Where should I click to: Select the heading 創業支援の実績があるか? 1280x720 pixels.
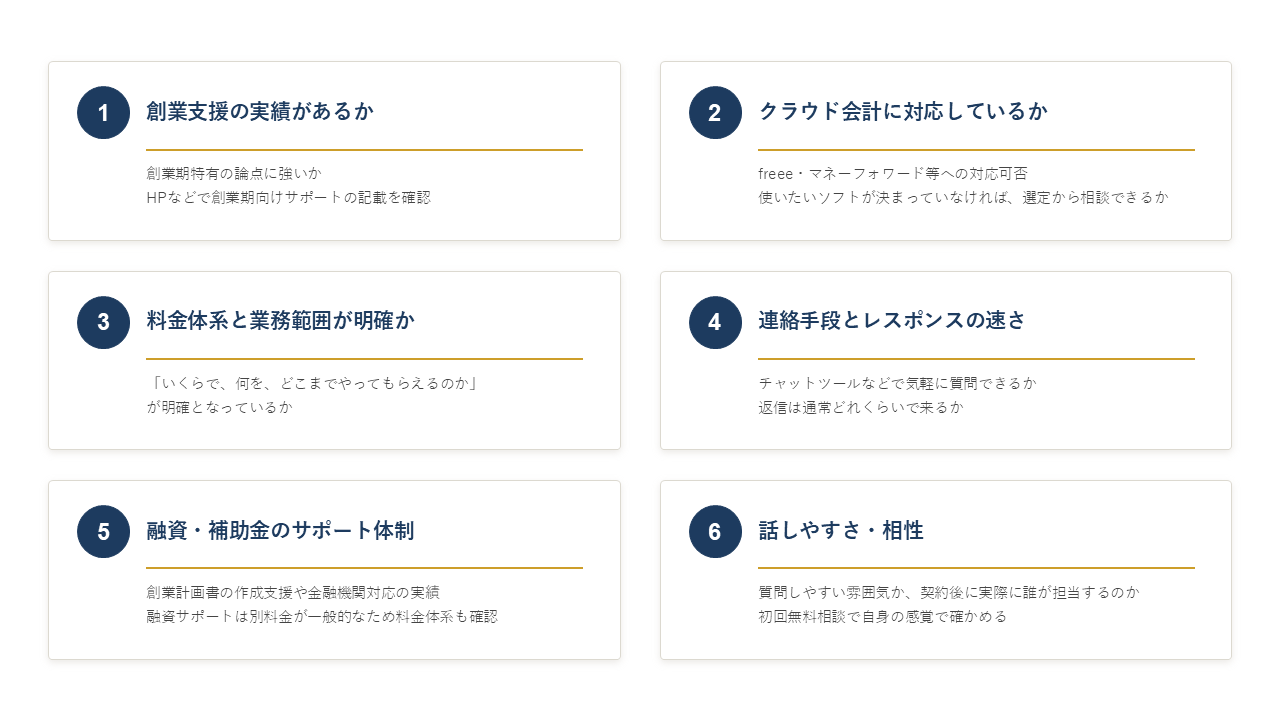[260, 111]
